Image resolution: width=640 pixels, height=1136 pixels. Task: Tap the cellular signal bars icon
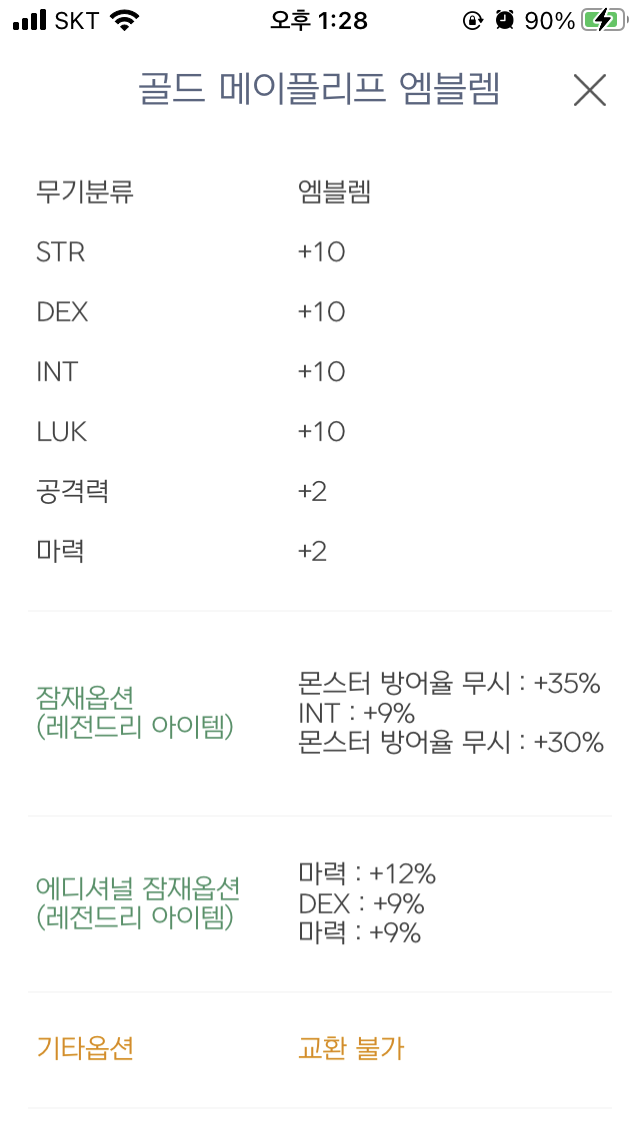[x=30, y=20]
